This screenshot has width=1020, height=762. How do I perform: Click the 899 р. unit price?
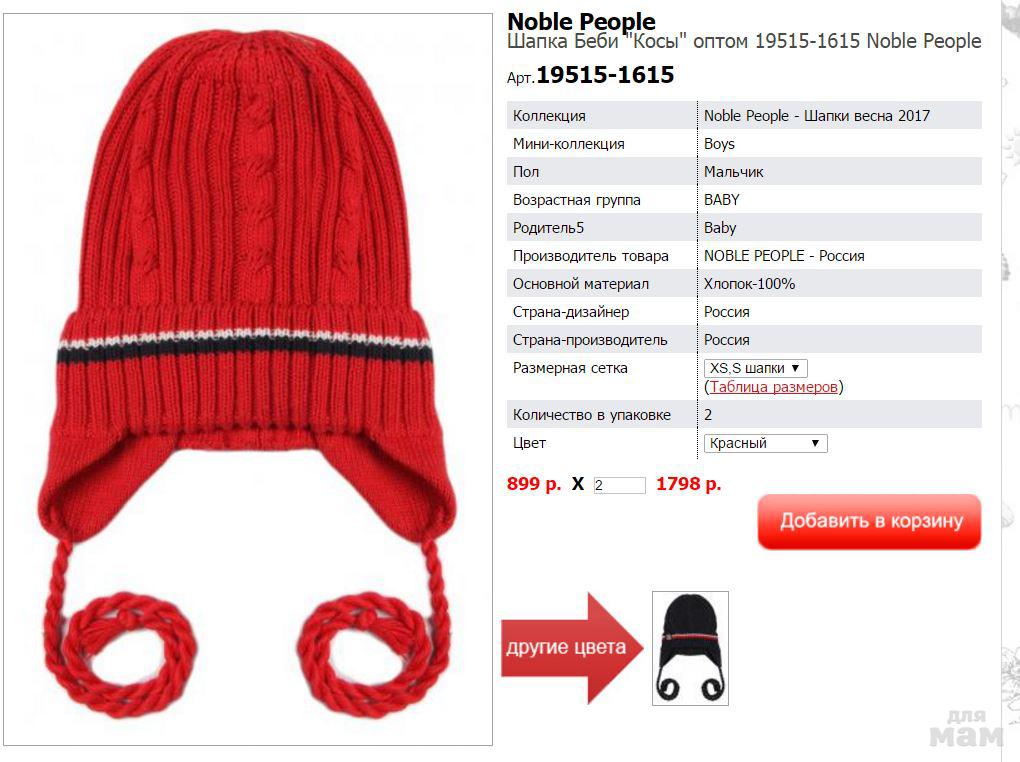click(x=533, y=484)
